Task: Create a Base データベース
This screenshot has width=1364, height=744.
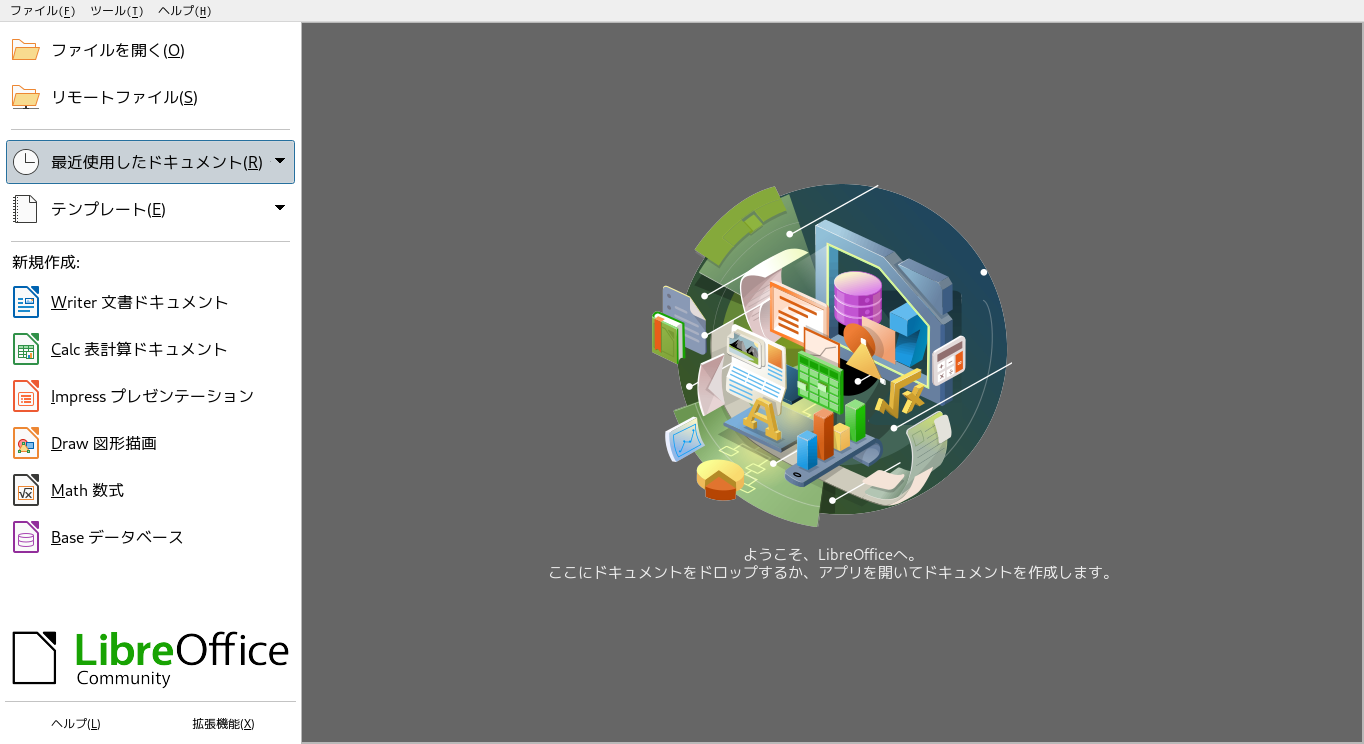Action: click(x=150, y=537)
